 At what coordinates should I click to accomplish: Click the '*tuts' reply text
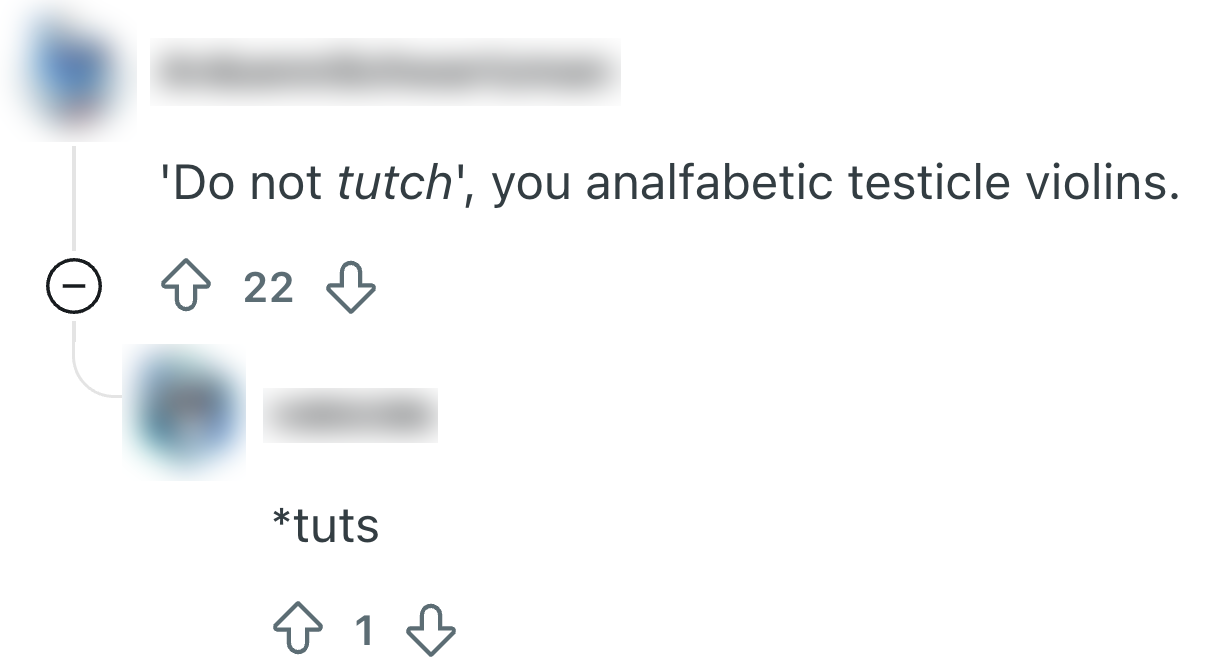click(326, 526)
